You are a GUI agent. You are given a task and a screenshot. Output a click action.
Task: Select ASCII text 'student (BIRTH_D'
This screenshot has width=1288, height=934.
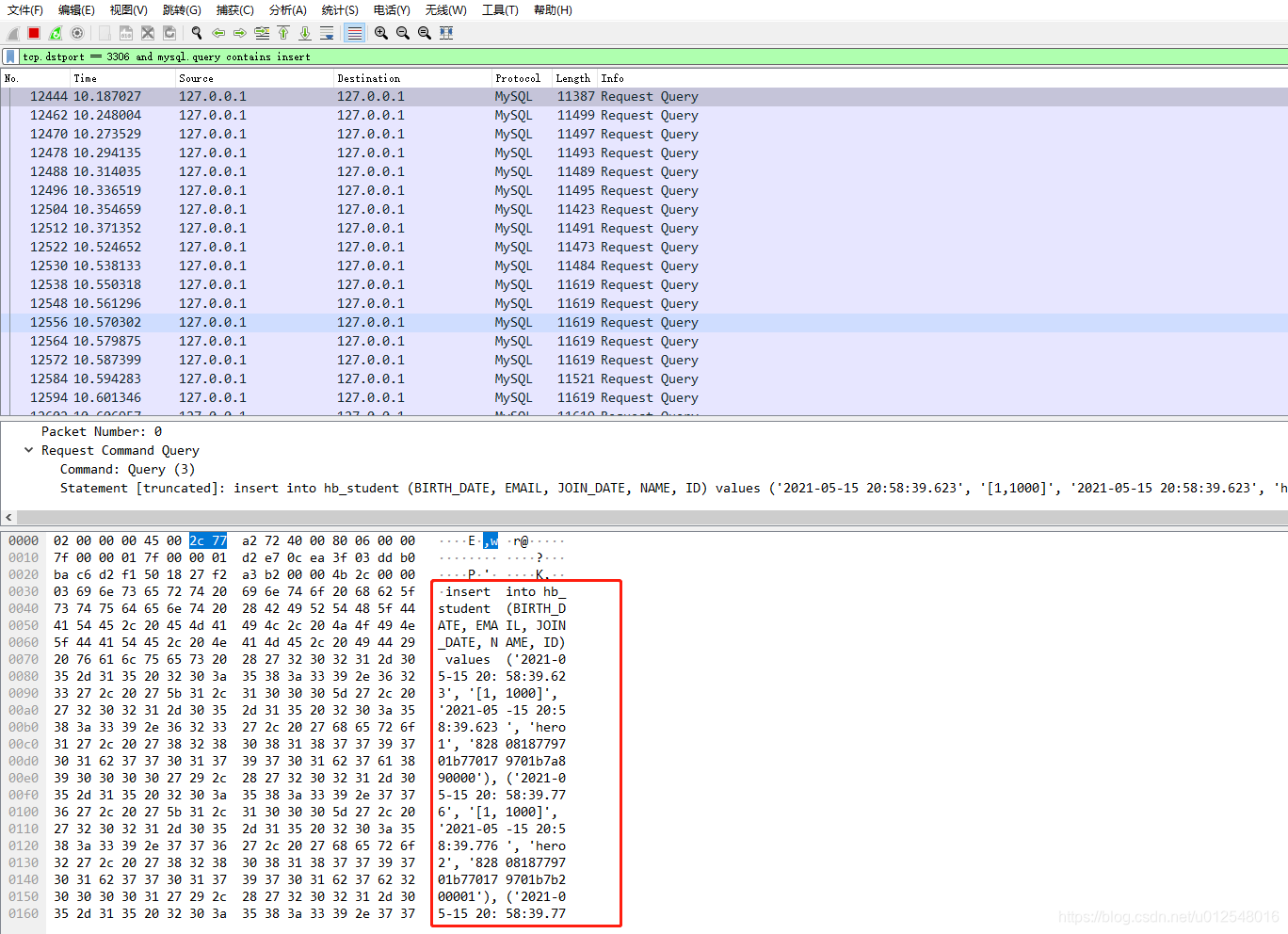502,608
